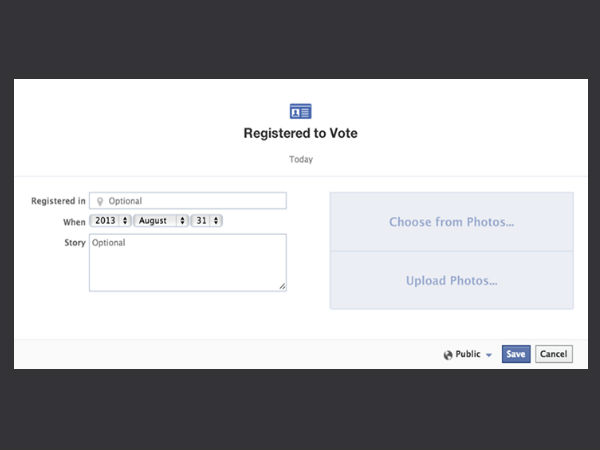Click the "When" field label

tap(74, 220)
